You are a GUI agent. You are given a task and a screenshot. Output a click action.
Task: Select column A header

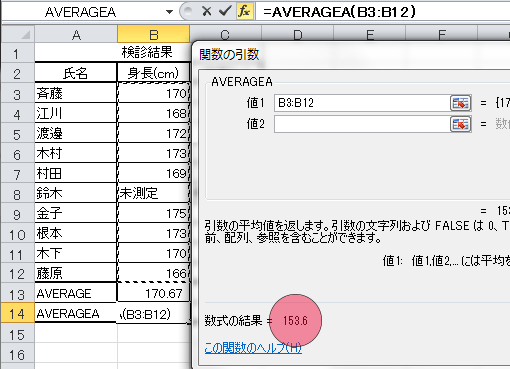point(76,34)
